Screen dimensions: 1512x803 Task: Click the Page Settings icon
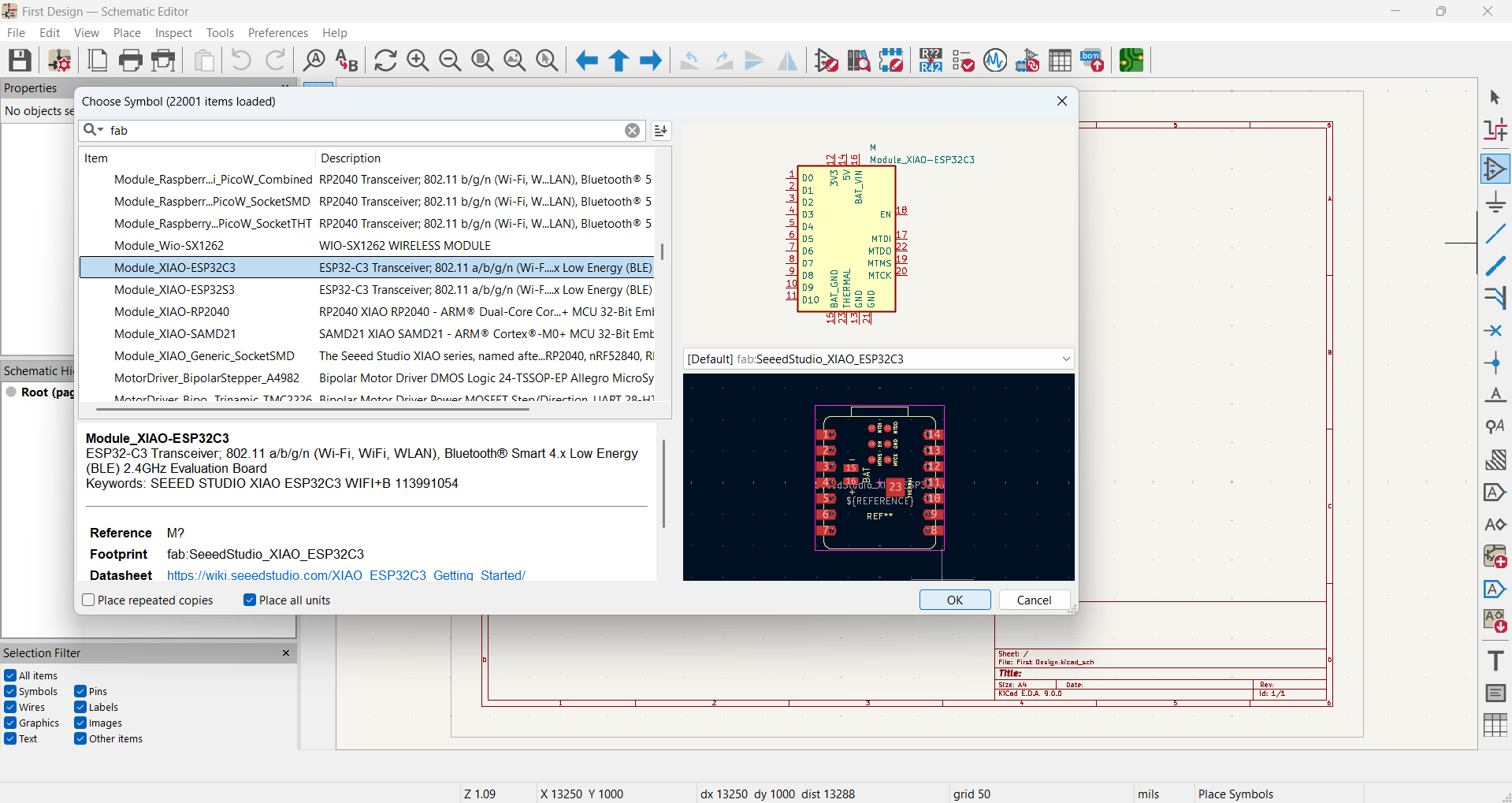98,60
